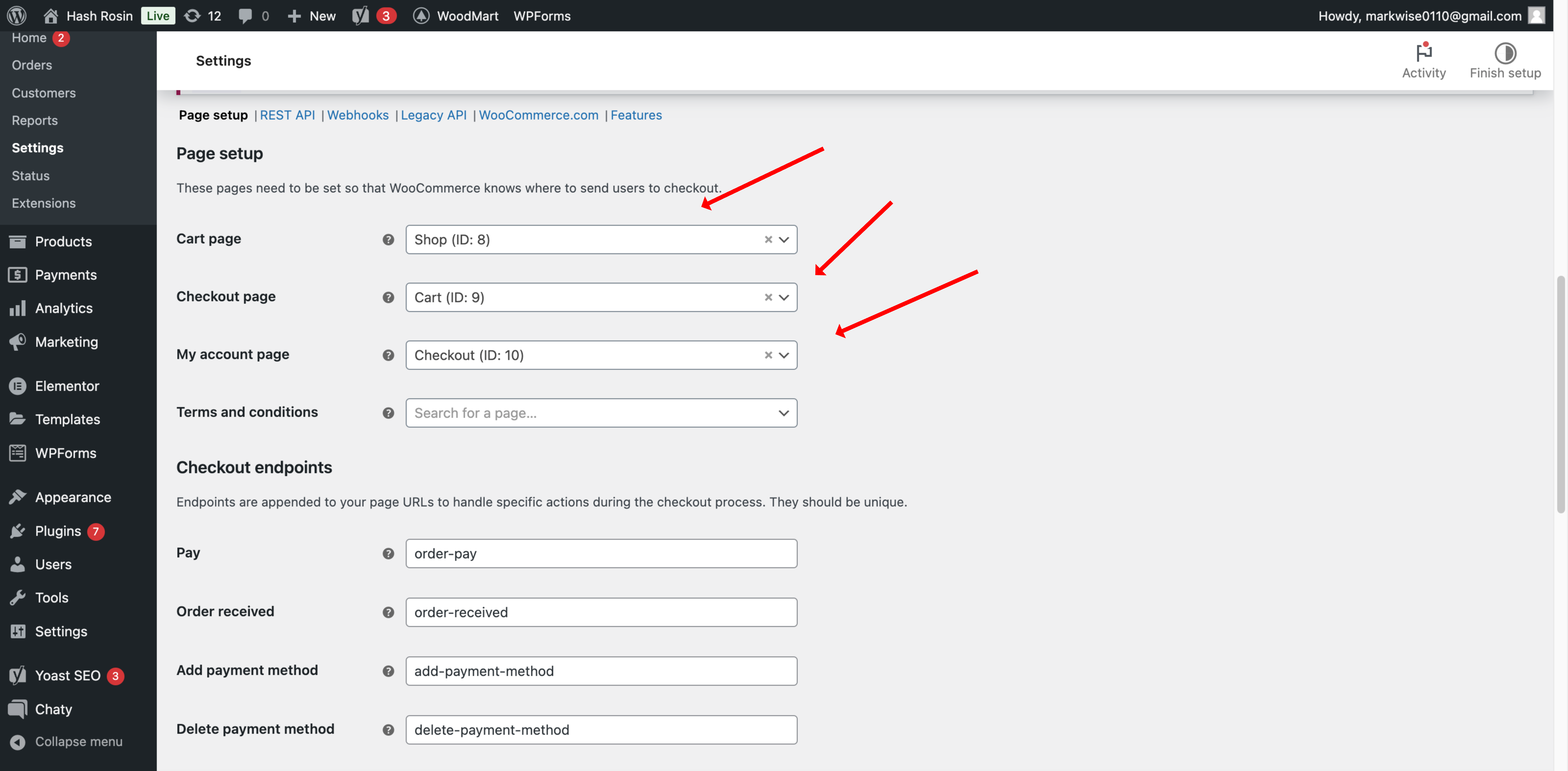The image size is (1568, 771).
Task: Expand the My account page dropdown arrow
Action: (x=784, y=355)
